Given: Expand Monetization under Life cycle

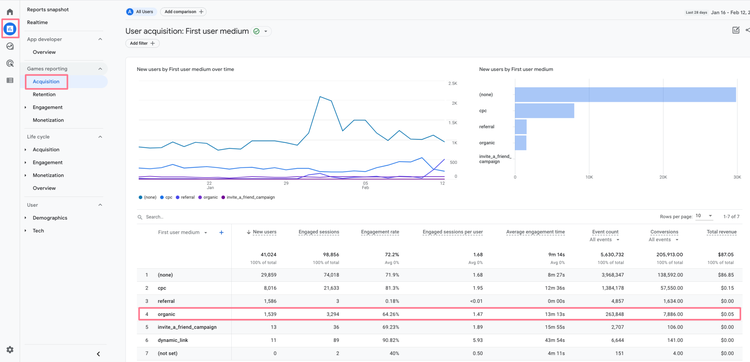Looking at the screenshot, I should tap(26, 176).
